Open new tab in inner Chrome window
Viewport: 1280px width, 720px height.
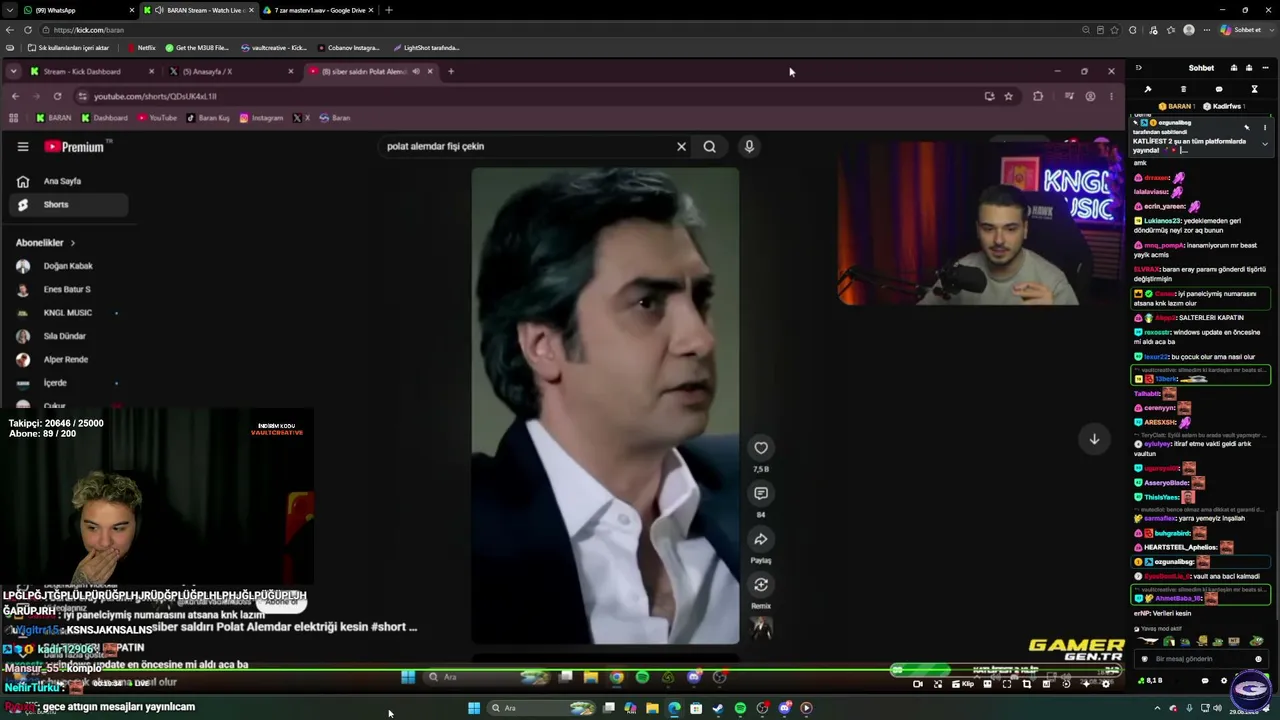coord(451,72)
